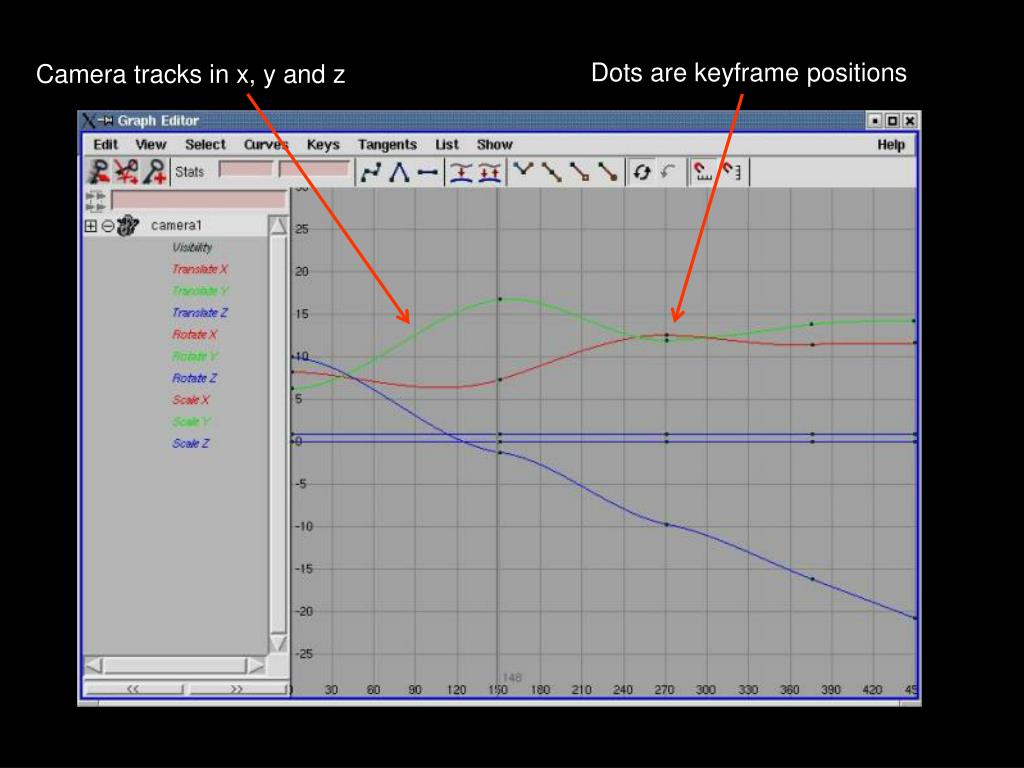Click the outliner scroll up arrow
Screen dimensions: 1024x768
pyautogui.click(x=278, y=226)
